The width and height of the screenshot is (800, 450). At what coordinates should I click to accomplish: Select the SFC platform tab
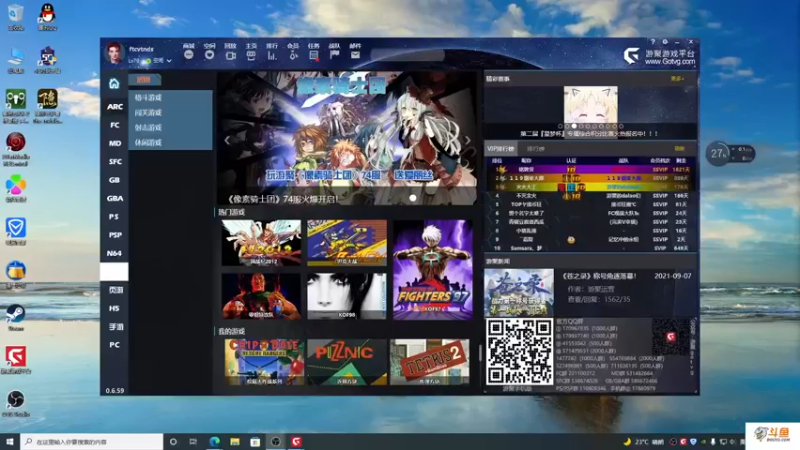tap(114, 162)
